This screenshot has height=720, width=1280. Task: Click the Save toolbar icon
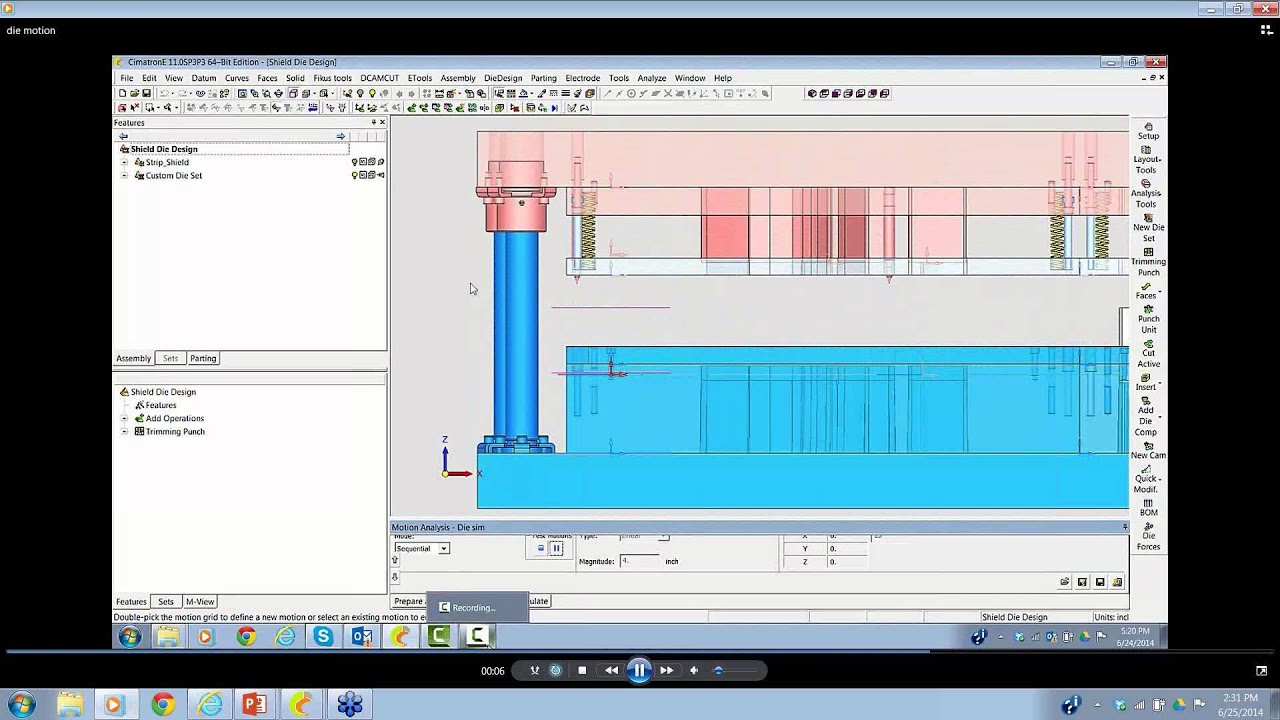(146, 93)
